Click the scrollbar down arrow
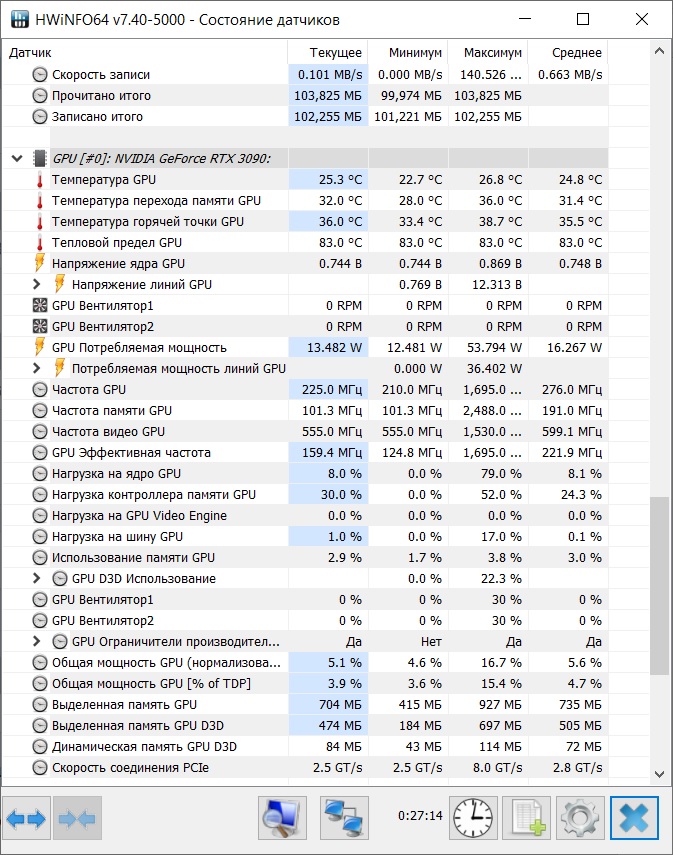The width and height of the screenshot is (673, 855). (x=659, y=773)
